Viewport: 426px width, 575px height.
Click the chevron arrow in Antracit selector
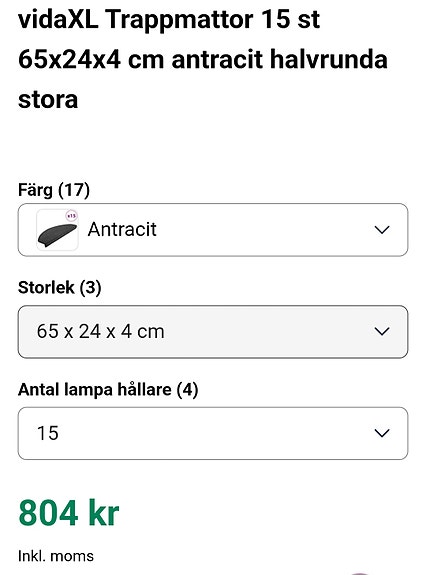pos(382,230)
